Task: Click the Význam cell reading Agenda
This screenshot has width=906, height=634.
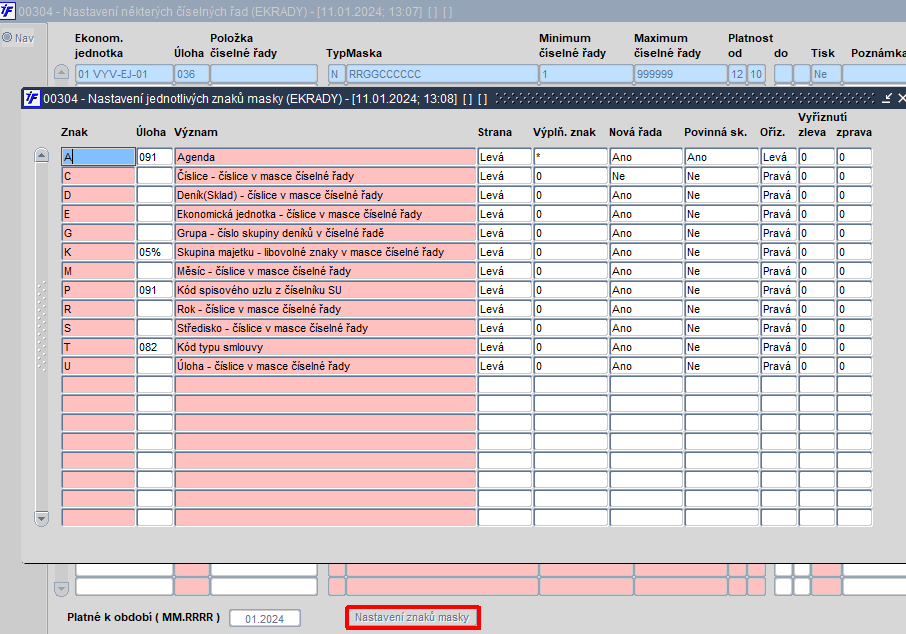Action: tap(325, 157)
